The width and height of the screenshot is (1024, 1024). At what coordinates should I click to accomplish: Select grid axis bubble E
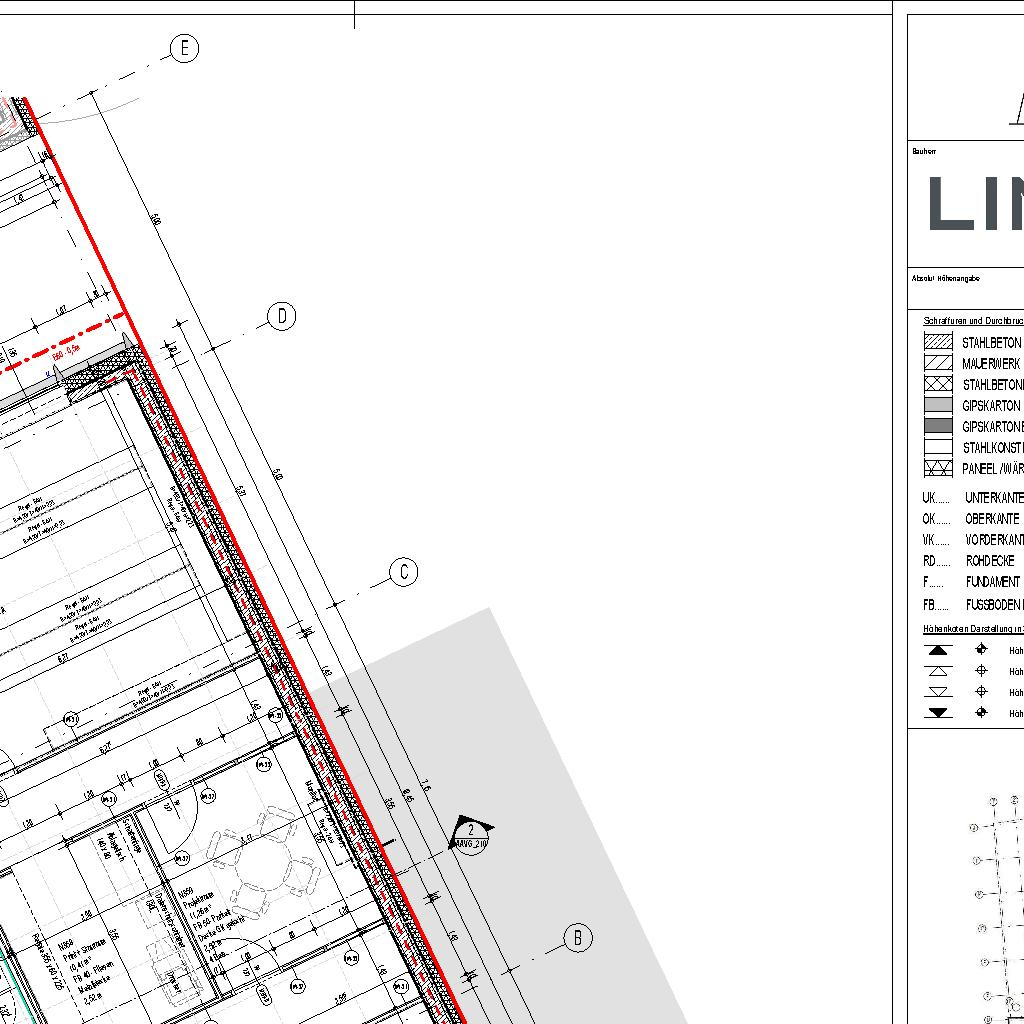point(184,49)
